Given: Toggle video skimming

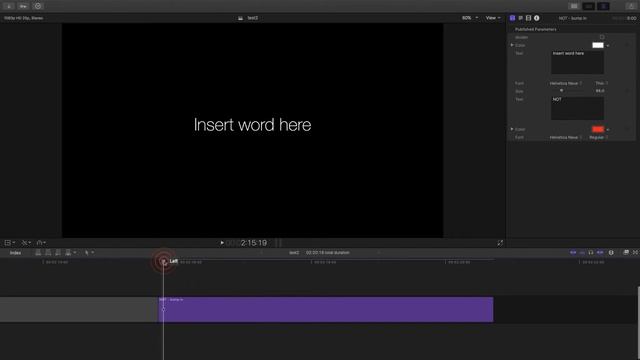Looking at the screenshot, I should click(573, 253).
